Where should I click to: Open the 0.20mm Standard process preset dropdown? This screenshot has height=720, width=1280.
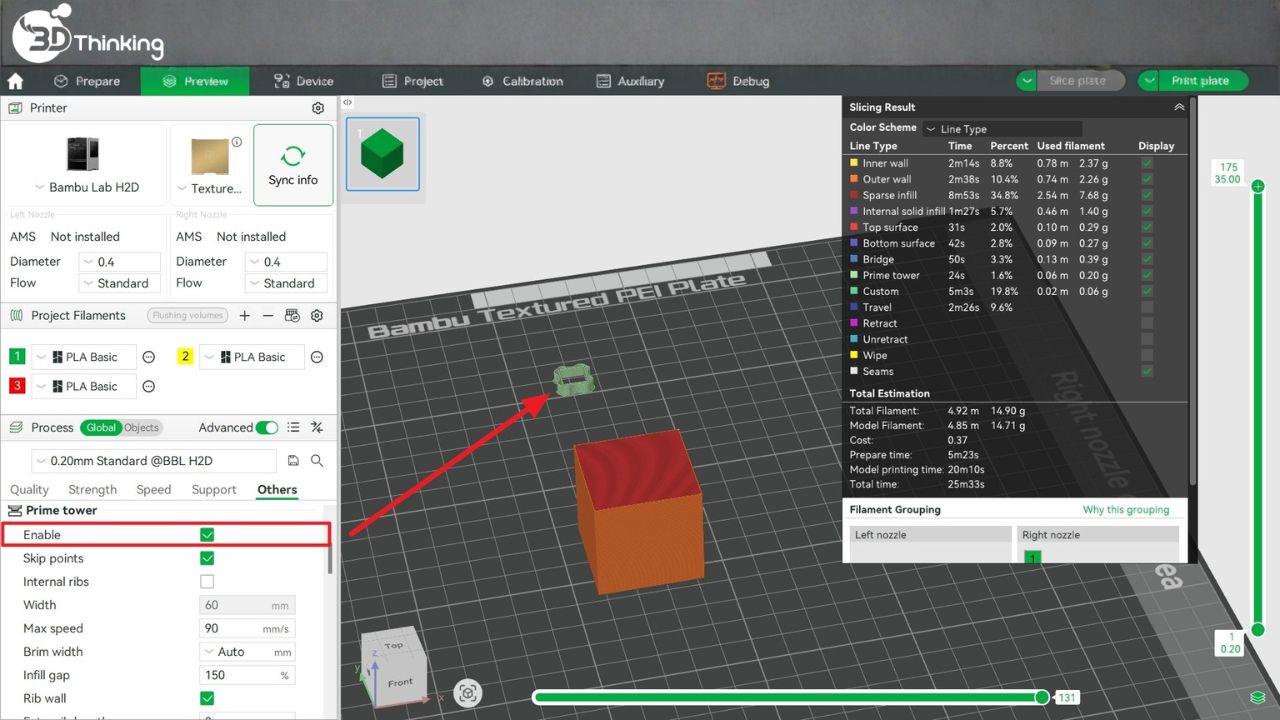(x=154, y=461)
